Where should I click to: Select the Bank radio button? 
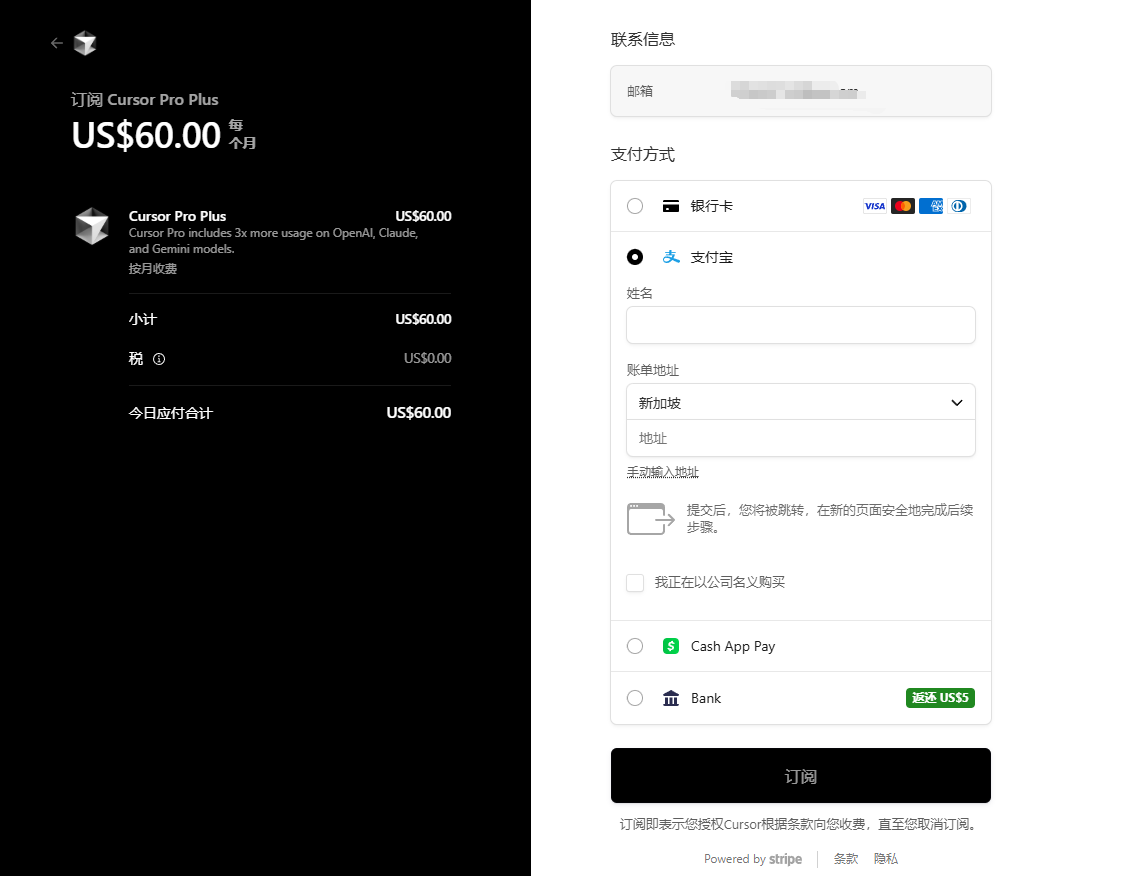(635, 698)
